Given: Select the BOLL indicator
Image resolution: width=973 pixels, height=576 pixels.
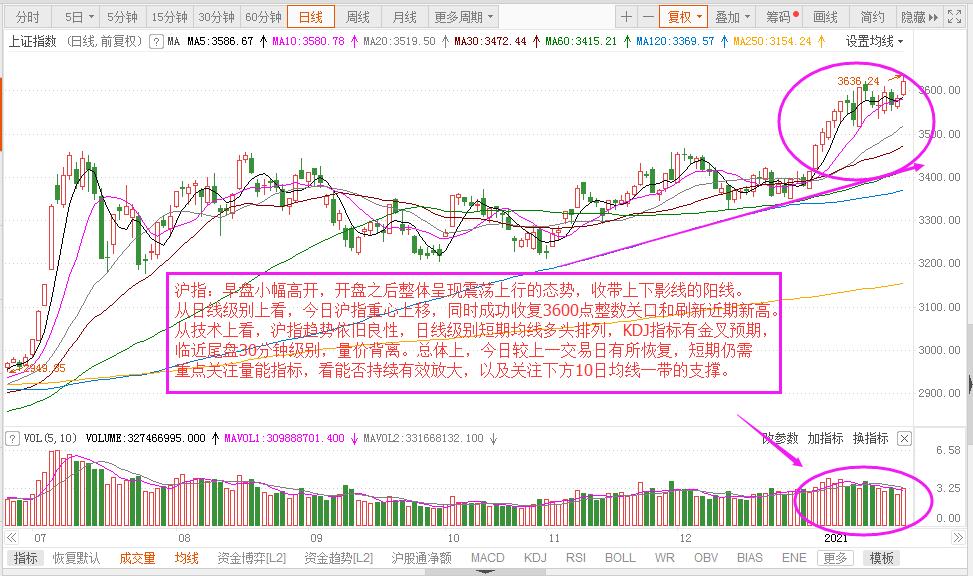Looking at the screenshot, I should coord(620,558).
